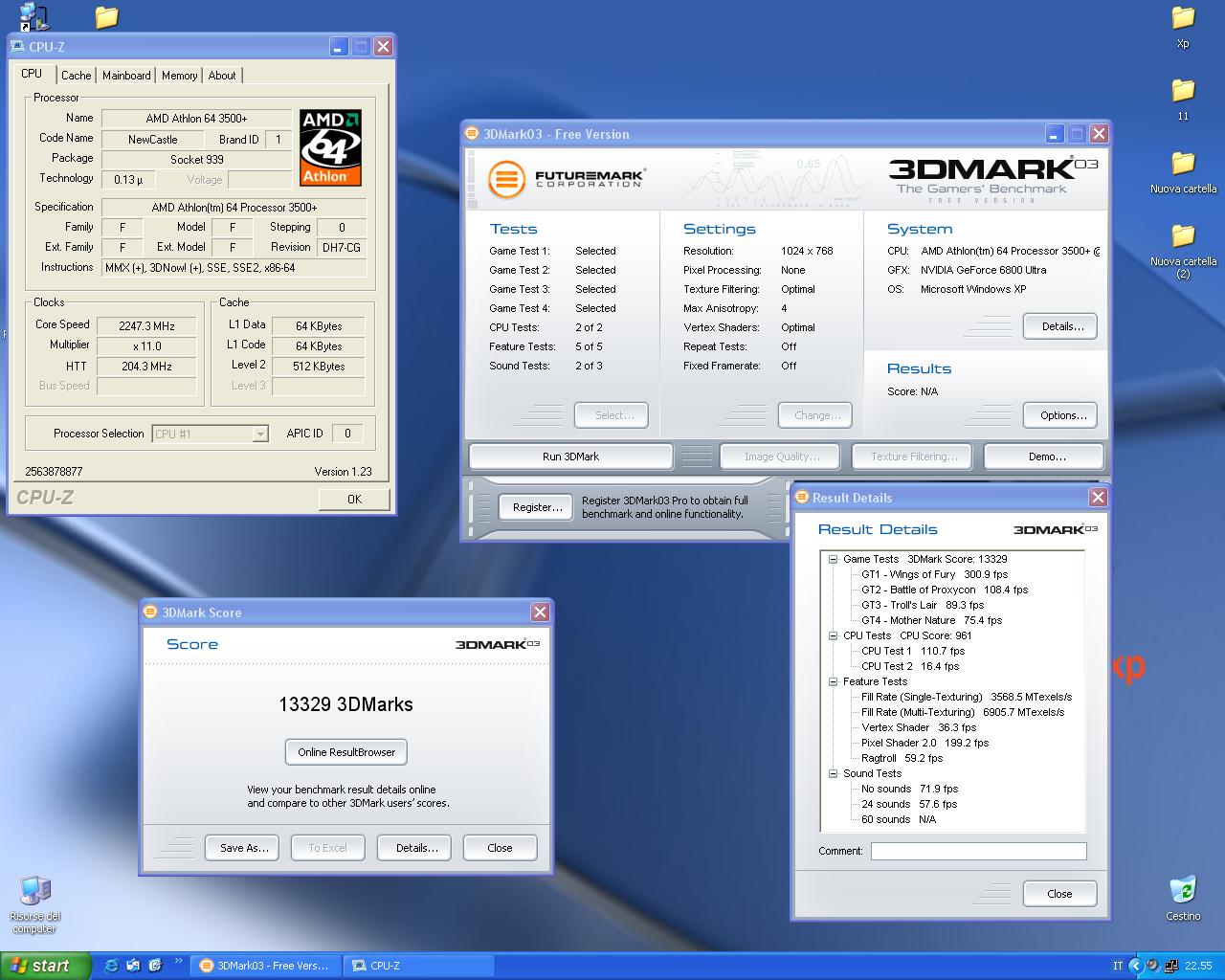Switch to the Mainboard tab in CPU-Z

tap(126, 76)
